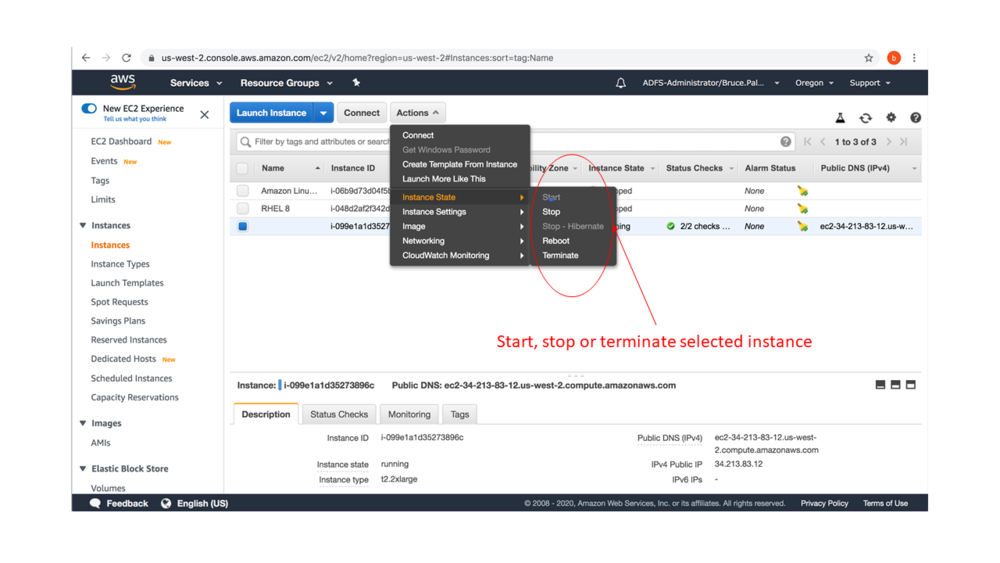Toggle the New EC2 Experience switch
The height and width of the screenshot is (563, 1000).
(89, 108)
